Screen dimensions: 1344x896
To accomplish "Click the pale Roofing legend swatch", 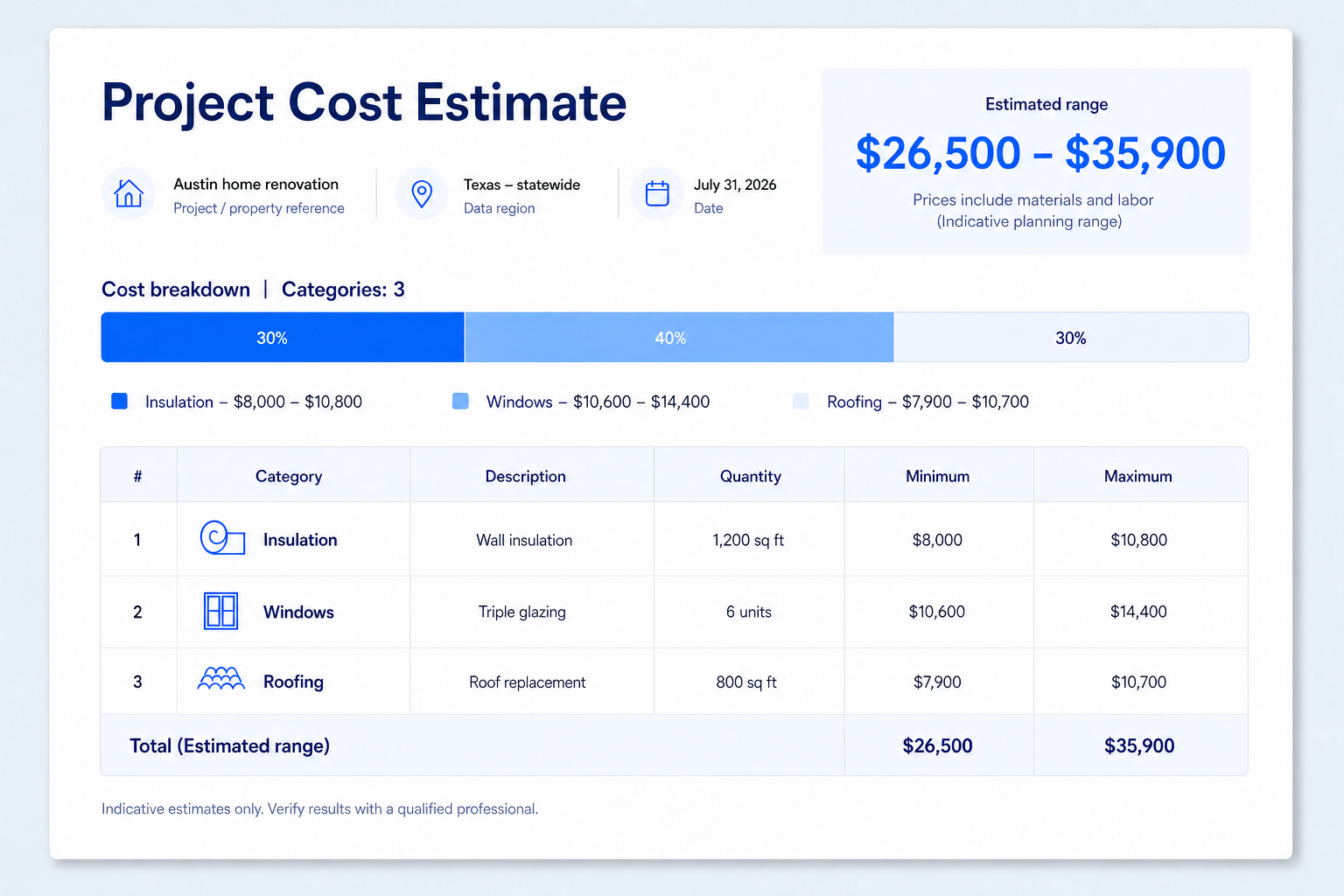I will 801,401.
